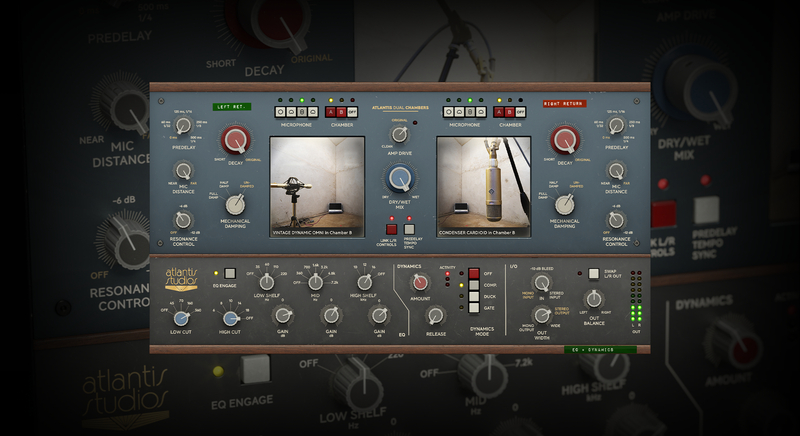Toggle the Predelay Tempo Sync button
This screenshot has height=436, width=800.
click(409, 229)
